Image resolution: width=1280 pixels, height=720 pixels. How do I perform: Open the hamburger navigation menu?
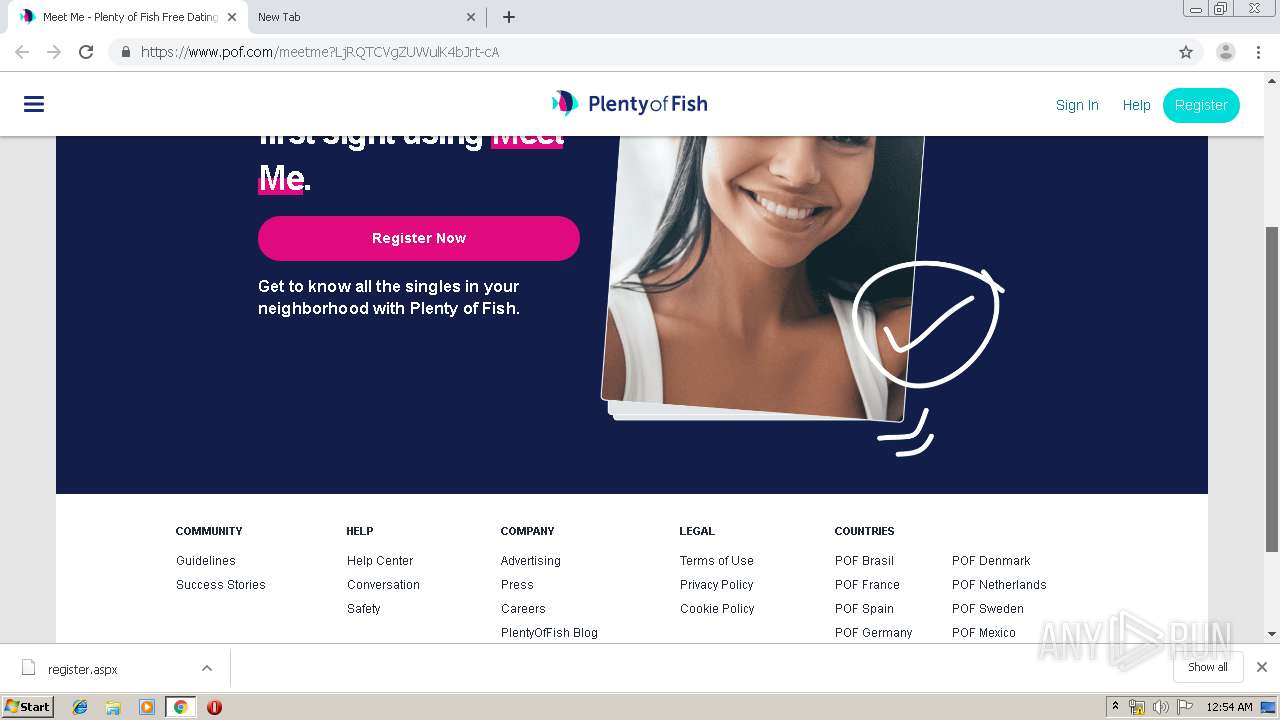34,104
